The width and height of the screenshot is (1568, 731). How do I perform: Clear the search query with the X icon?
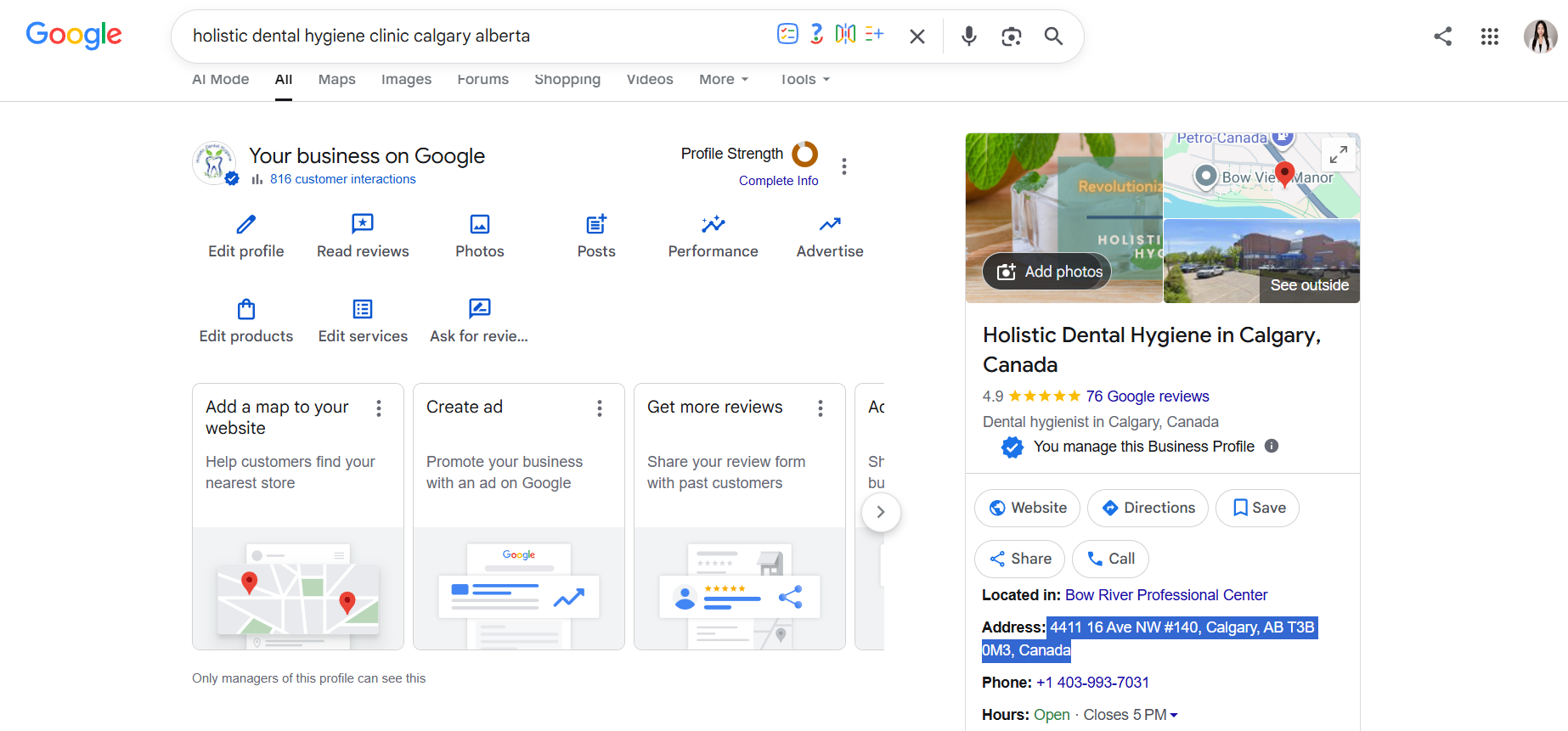917,37
